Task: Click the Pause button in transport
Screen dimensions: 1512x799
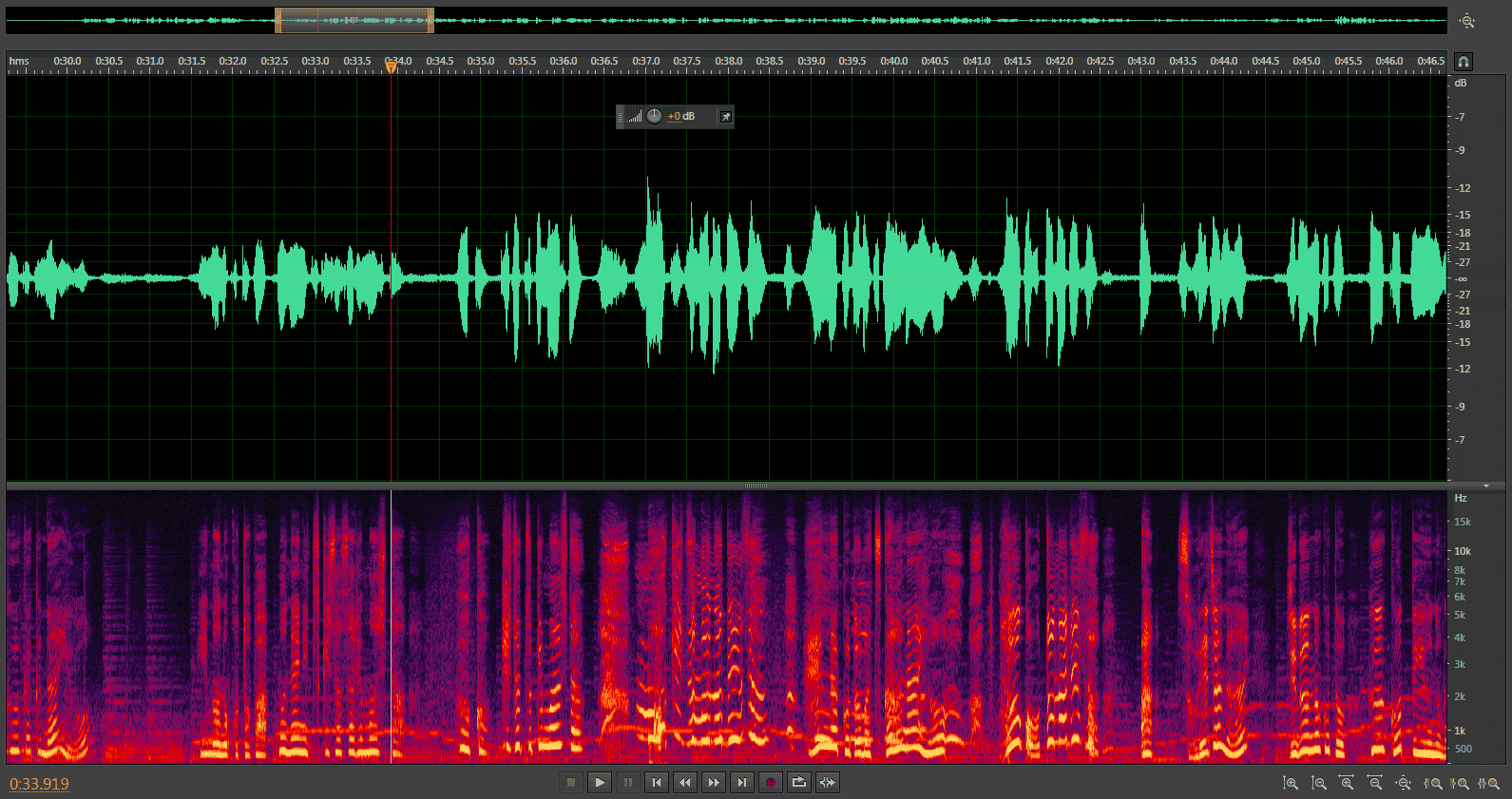Action: pyautogui.click(x=628, y=783)
